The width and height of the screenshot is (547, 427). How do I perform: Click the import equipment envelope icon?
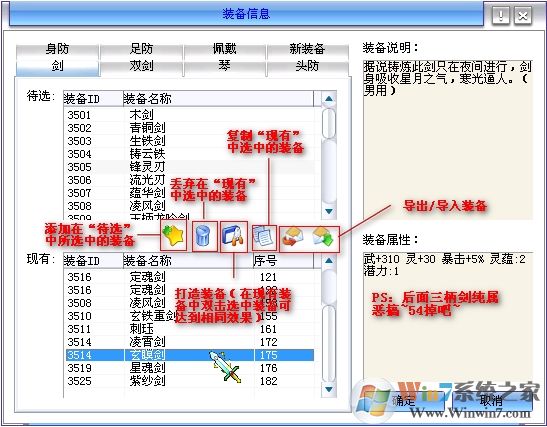[323, 238]
